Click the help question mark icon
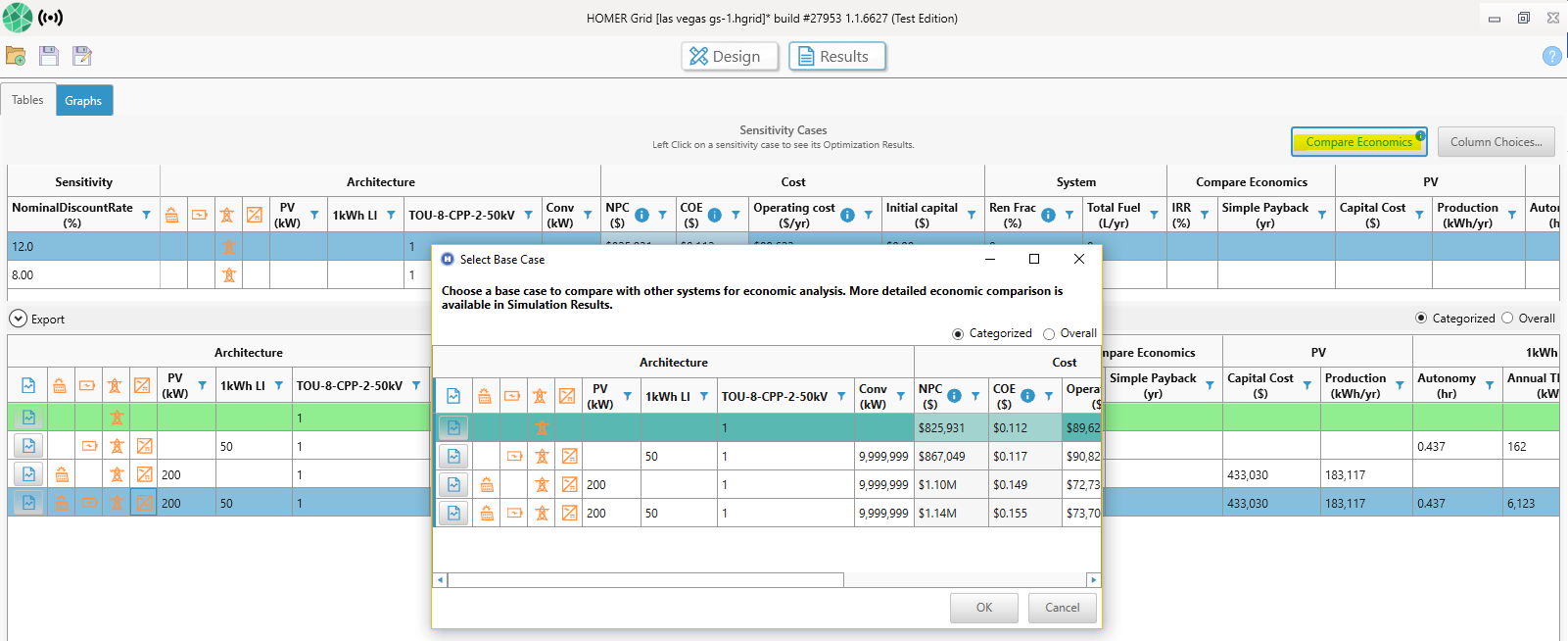Image resolution: width=1568 pixels, height=641 pixels. (1551, 56)
